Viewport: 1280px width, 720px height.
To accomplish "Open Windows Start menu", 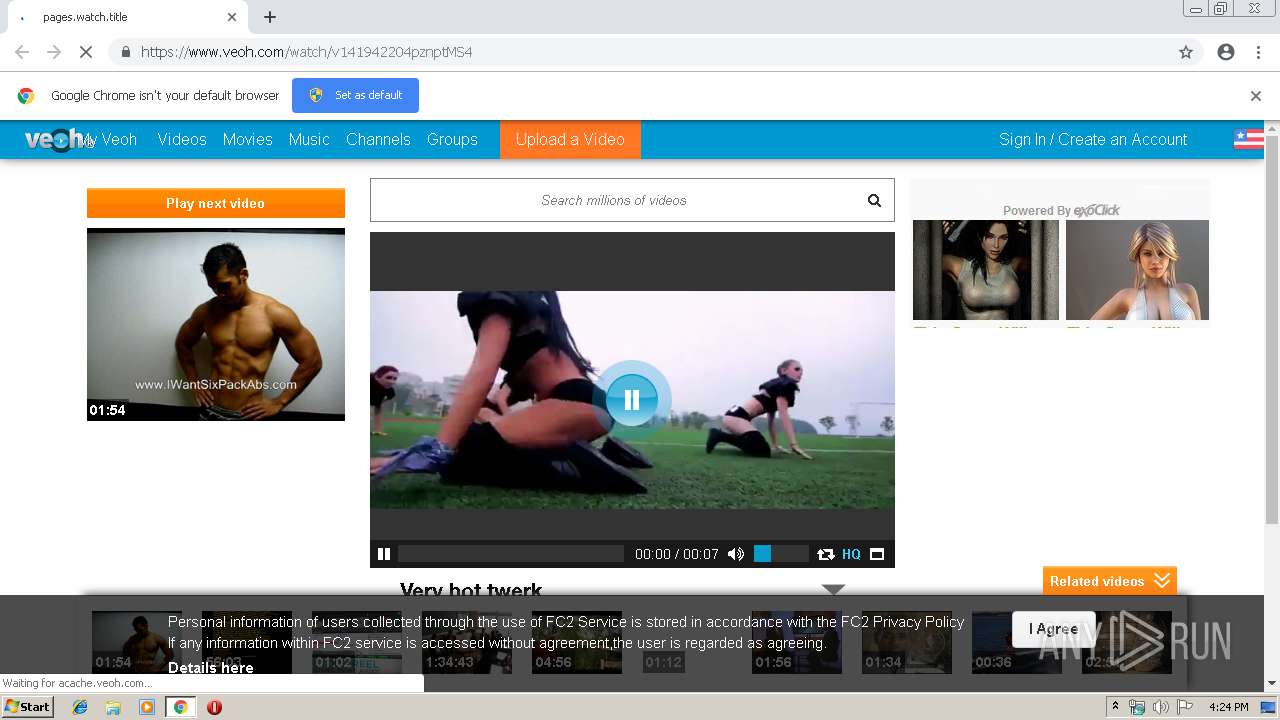I will (28, 707).
